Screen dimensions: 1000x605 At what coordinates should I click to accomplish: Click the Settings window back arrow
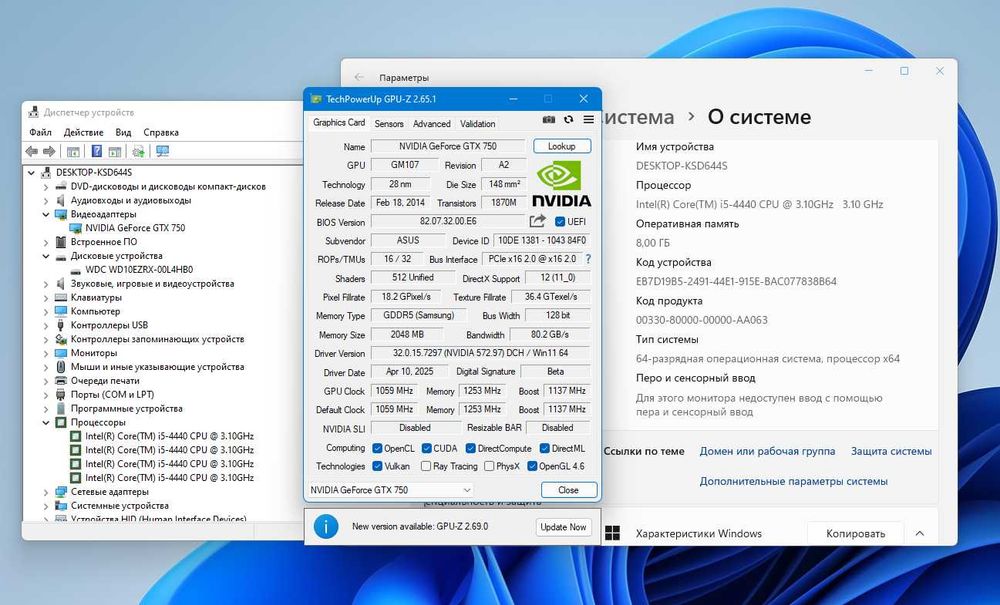359,77
